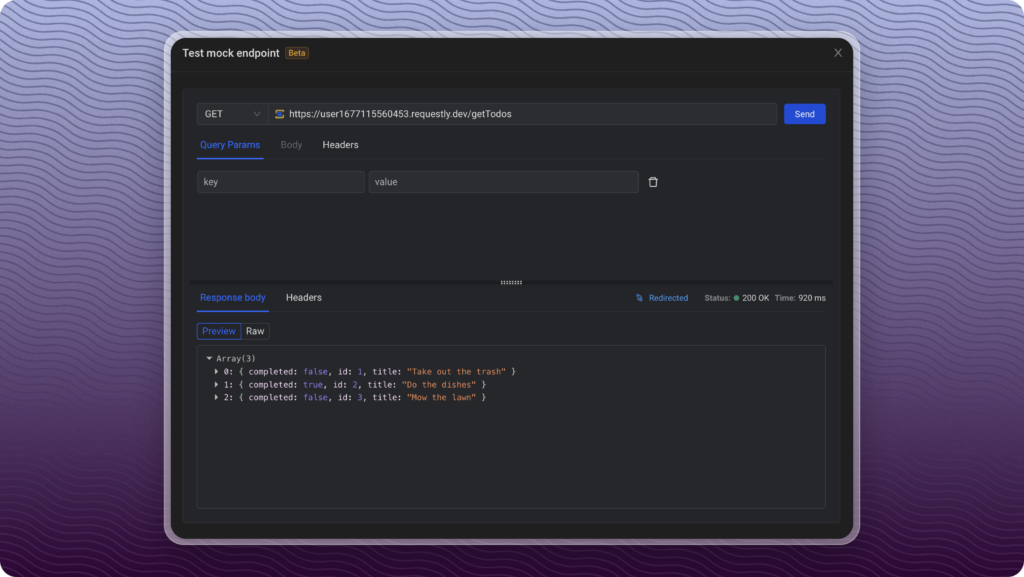Click the Beta badge
The width and height of the screenshot is (1024, 577).
click(x=297, y=53)
